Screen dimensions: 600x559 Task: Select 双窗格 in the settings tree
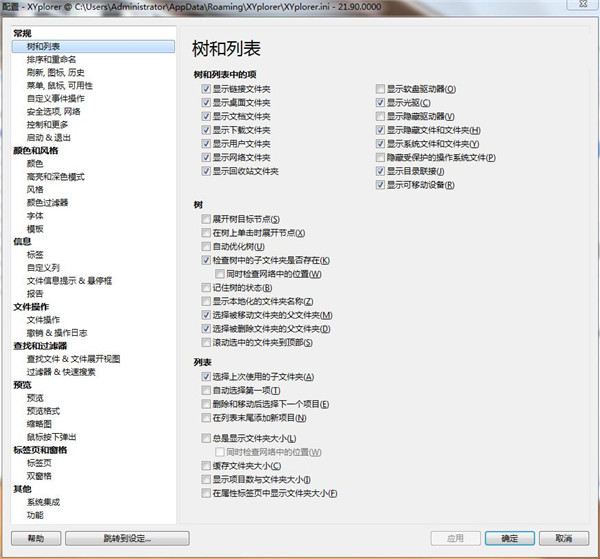[x=41, y=475]
